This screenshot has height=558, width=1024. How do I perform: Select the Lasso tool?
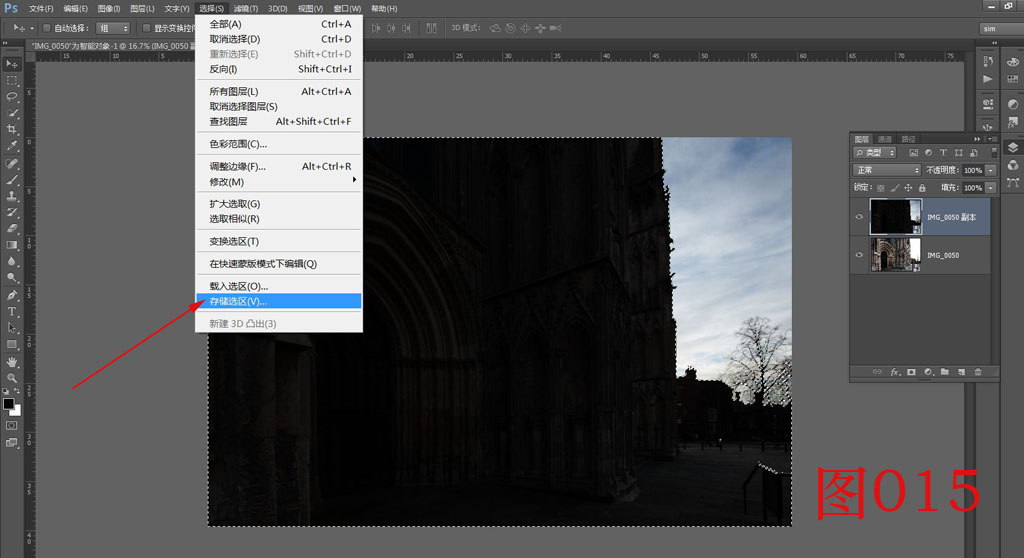(12, 97)
